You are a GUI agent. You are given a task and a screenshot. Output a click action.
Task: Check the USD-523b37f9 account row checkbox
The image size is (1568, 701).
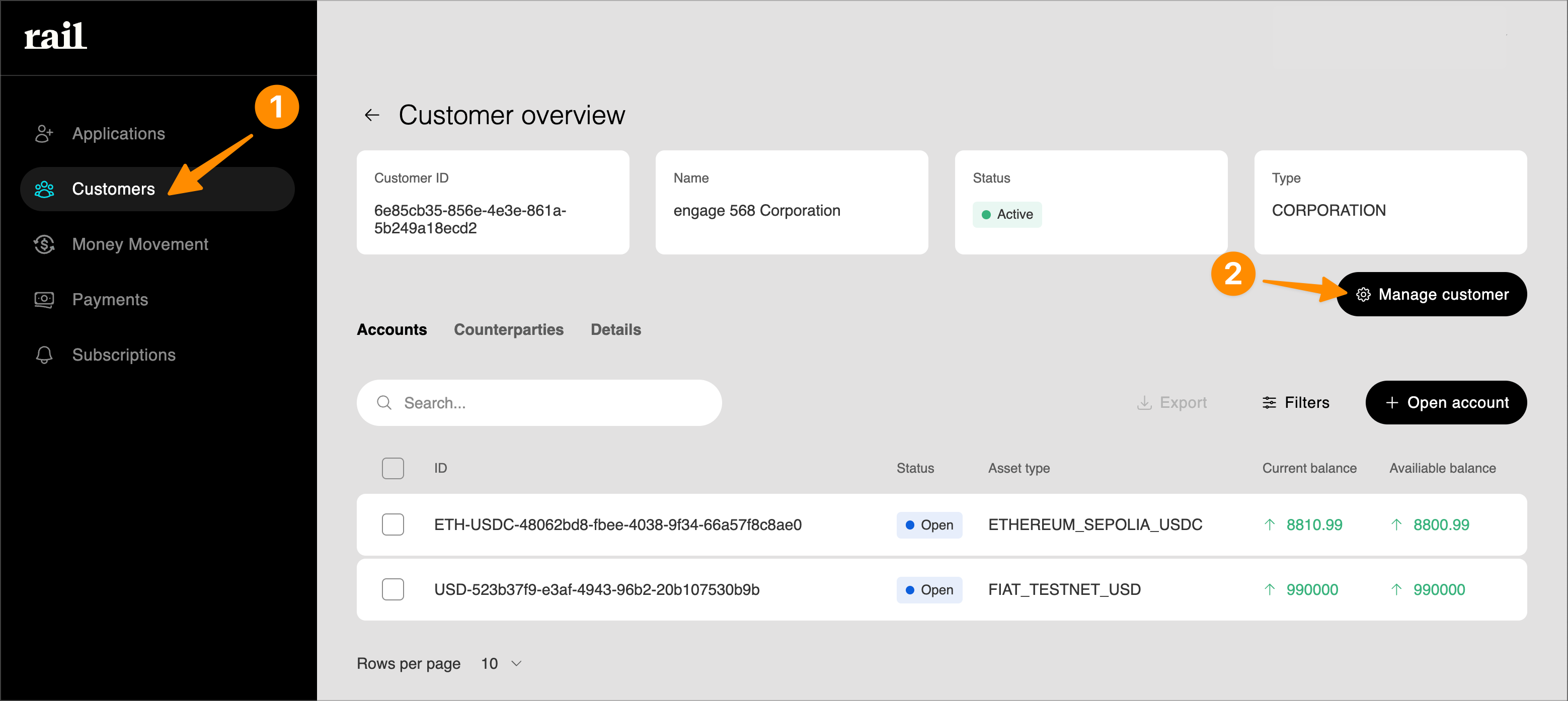tap(393, 589)
